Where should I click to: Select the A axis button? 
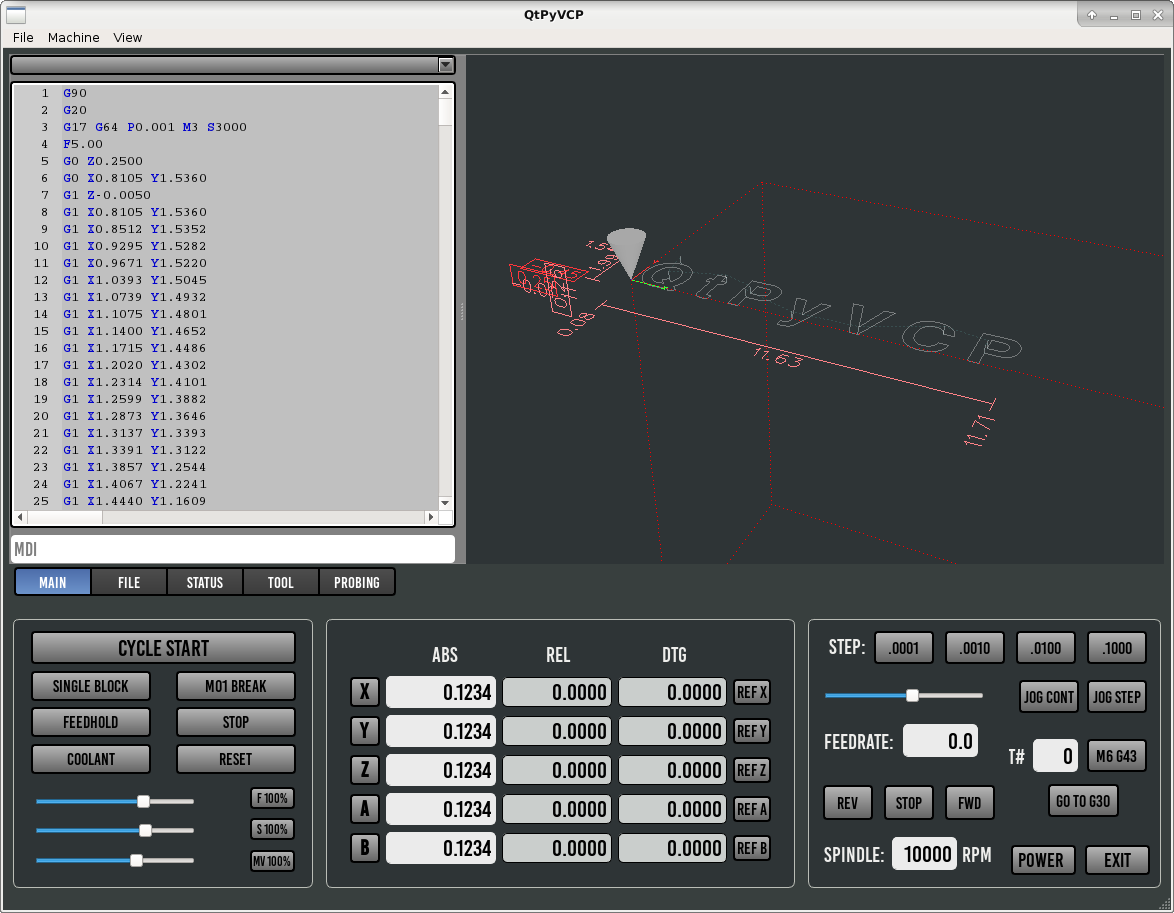point(365,808)
